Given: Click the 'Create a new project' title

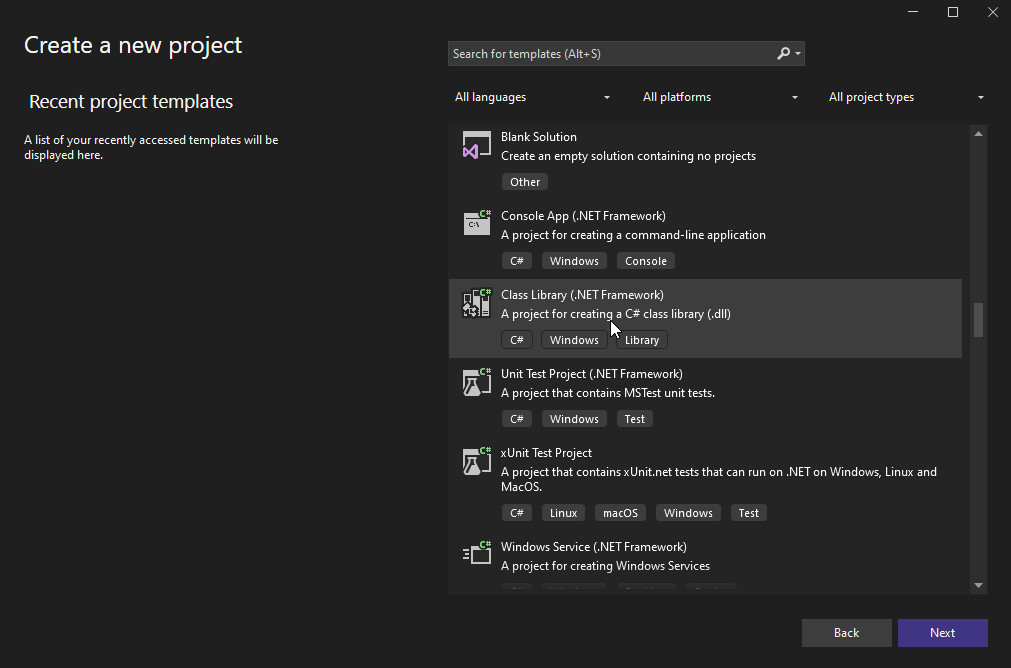Looking at the screenshot, I should [x=133, y=46].
